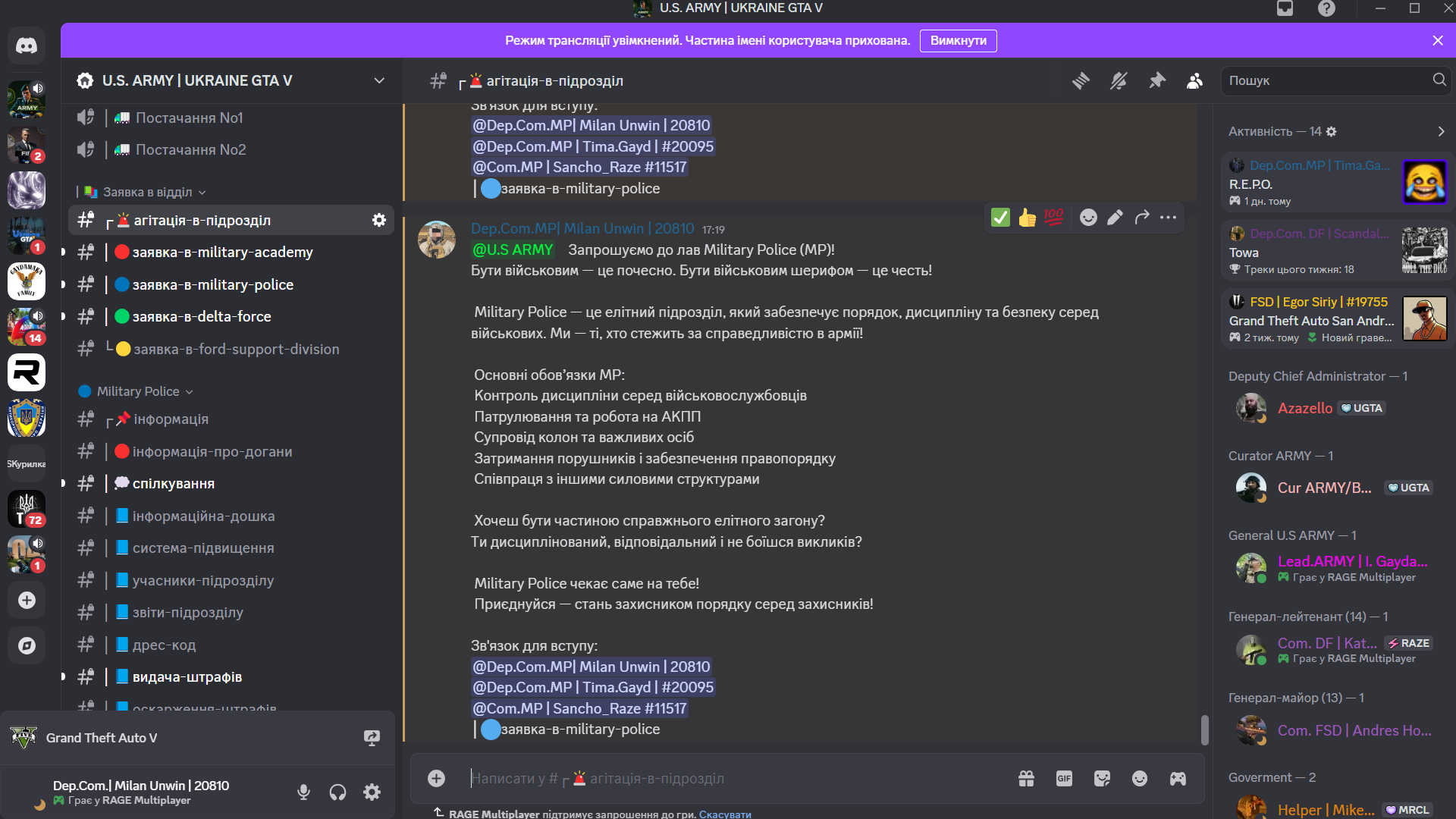The image size is (1456, 819).
Task: Open the Towa activity album thumbnail
Action: (x=1425, y=250)
